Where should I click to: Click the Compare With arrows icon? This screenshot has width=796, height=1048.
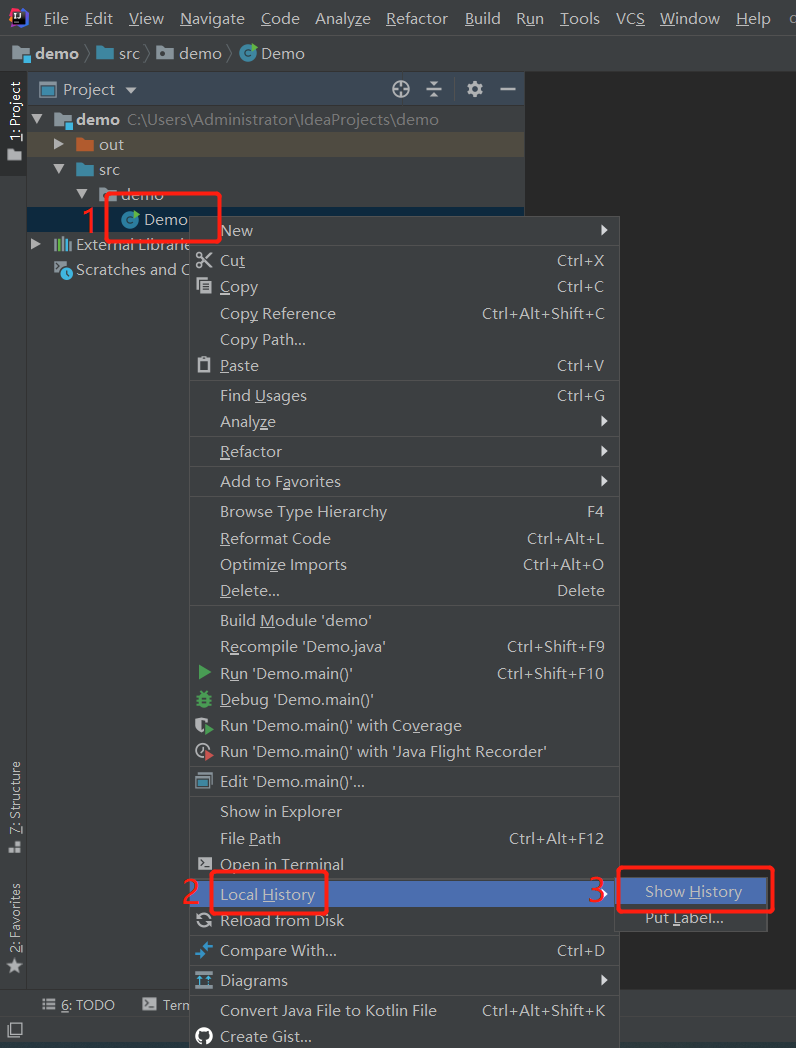coord(204,950)
